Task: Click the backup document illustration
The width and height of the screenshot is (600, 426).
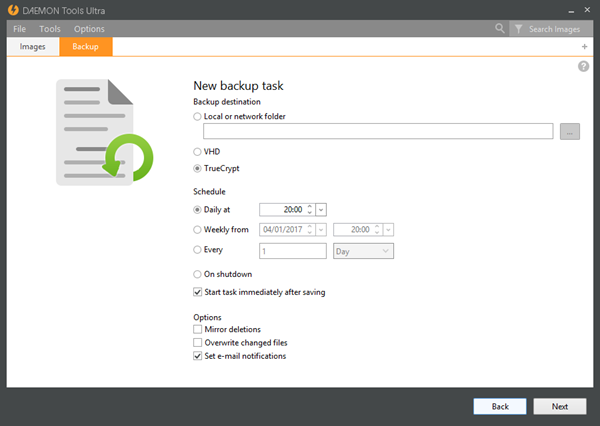Action: coord(104,132)
